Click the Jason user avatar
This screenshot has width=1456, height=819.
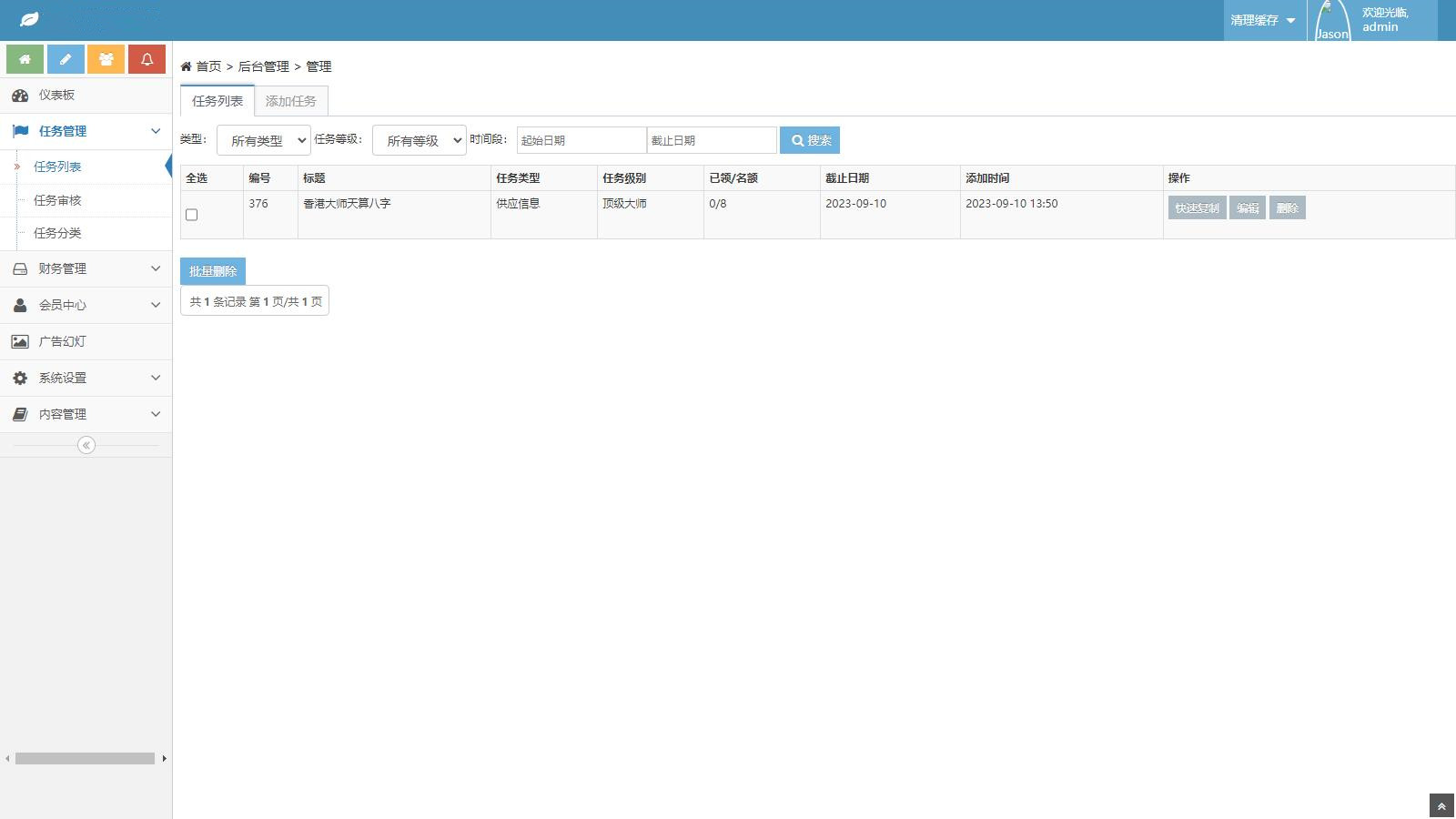coord(1332,20)
